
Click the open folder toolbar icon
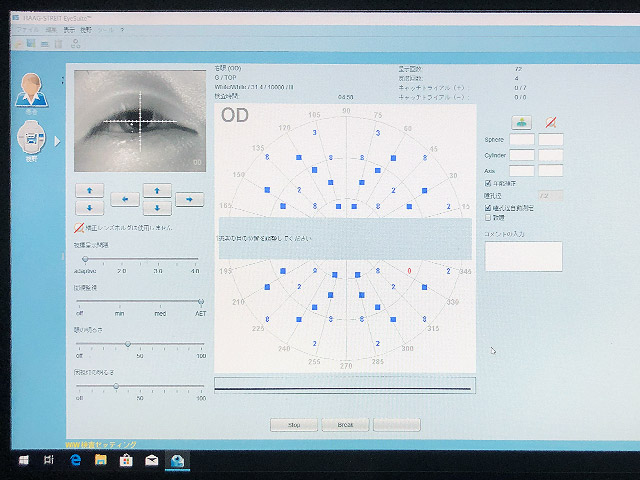click(18, 44)
